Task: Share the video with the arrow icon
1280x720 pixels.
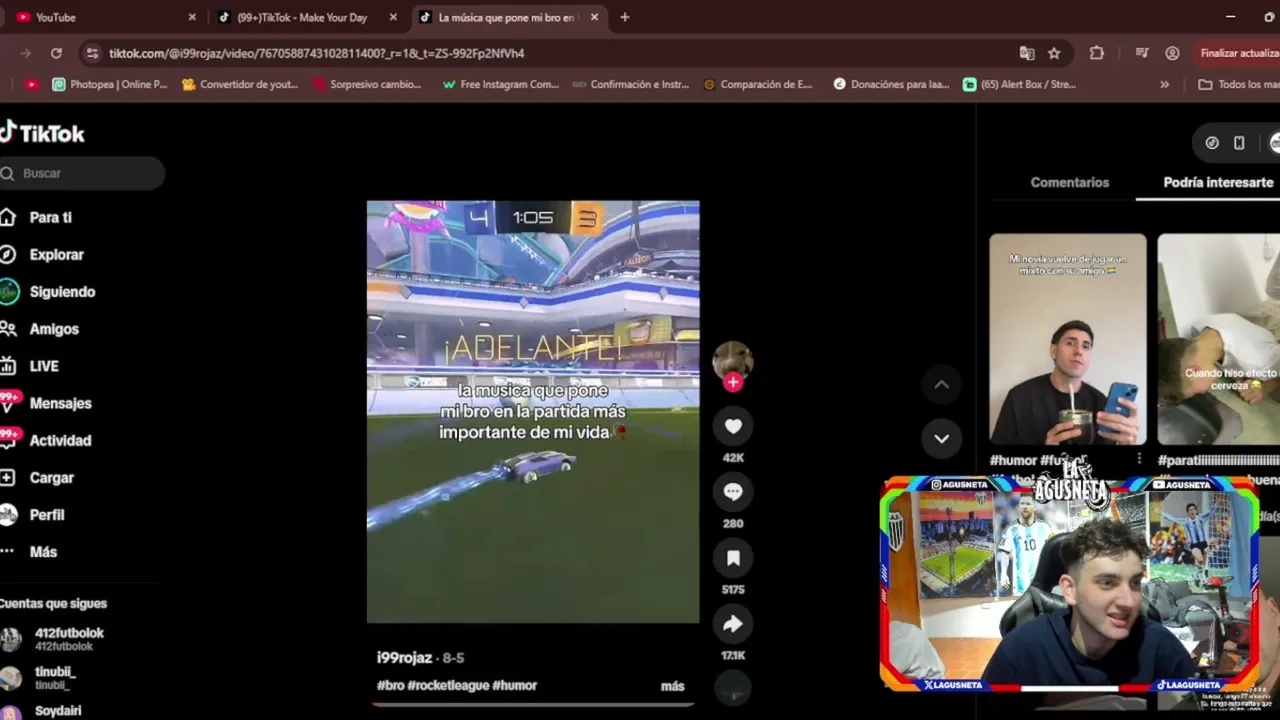Action: 733,624
